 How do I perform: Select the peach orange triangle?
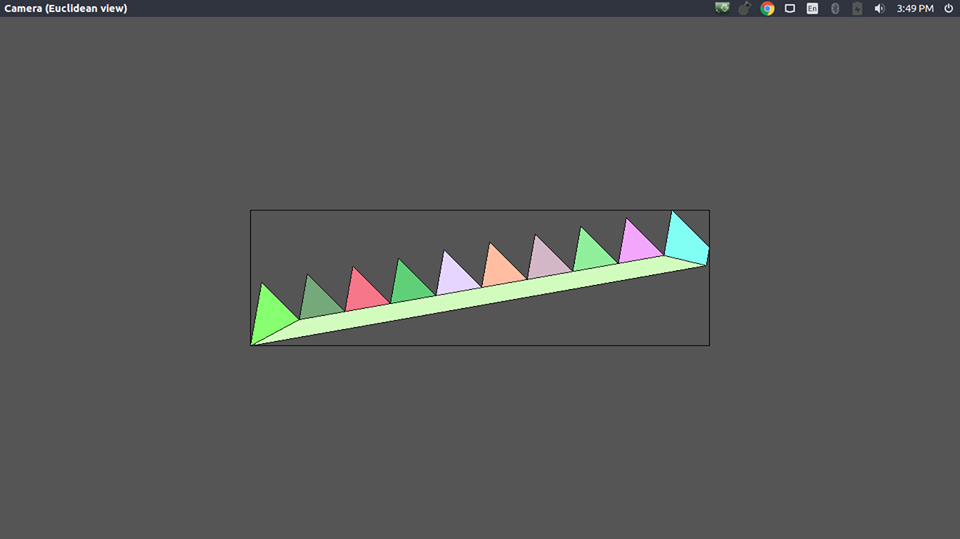click(x=501, y=268)
